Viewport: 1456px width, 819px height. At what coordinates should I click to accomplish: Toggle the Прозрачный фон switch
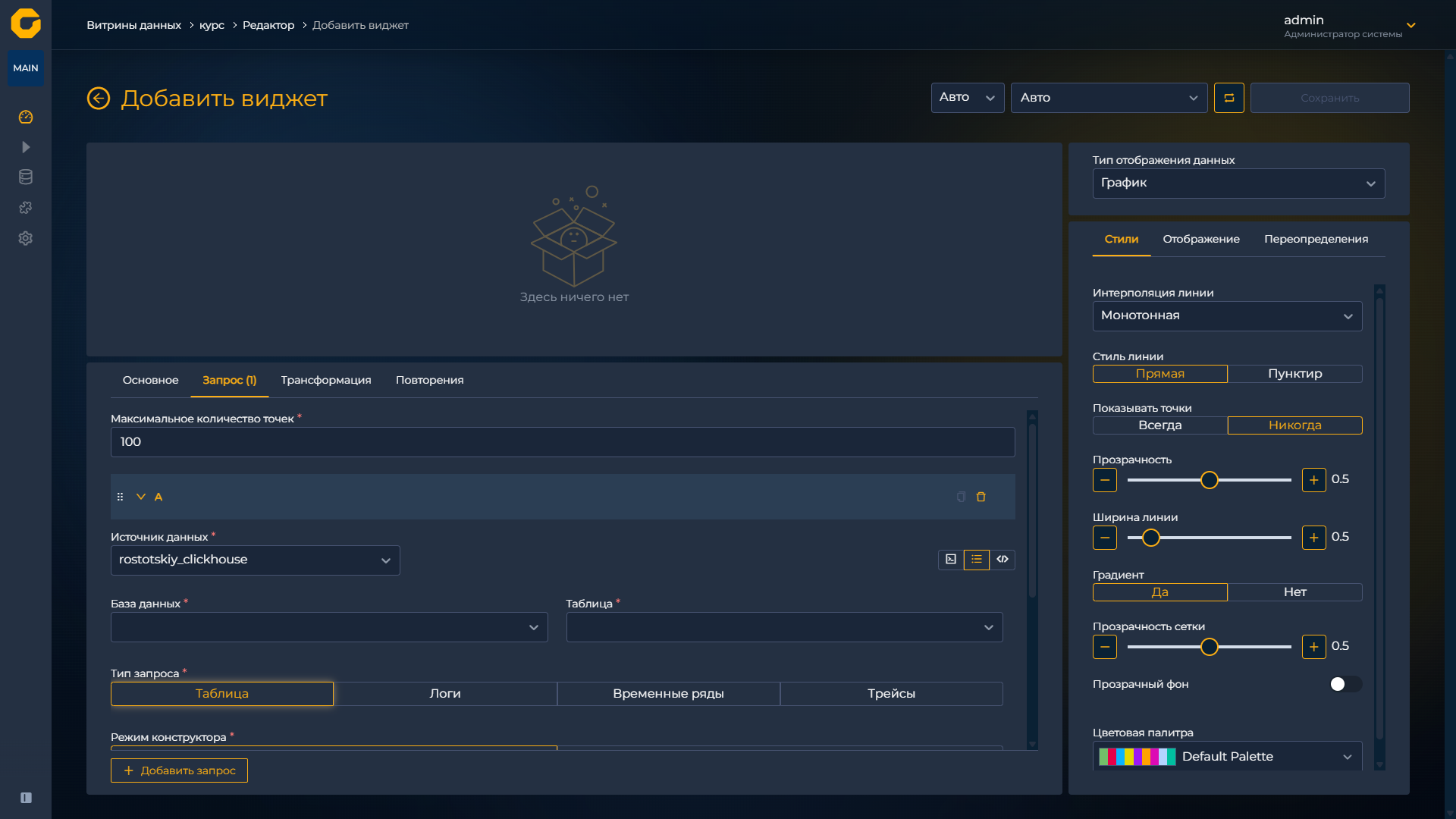click(1346, 684)
